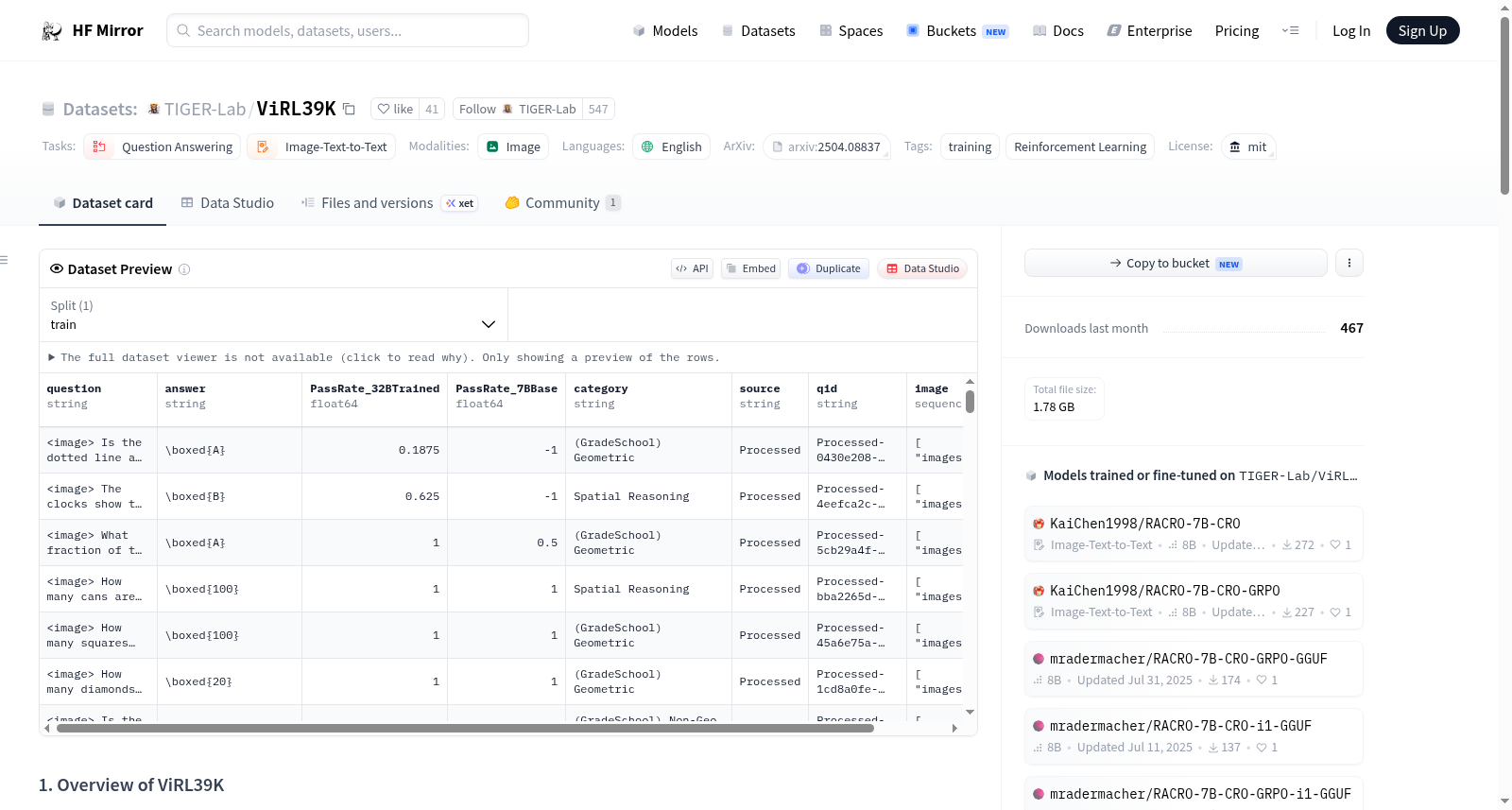
Task: Switch to the Data Studio tab
Action: point(228,203)
